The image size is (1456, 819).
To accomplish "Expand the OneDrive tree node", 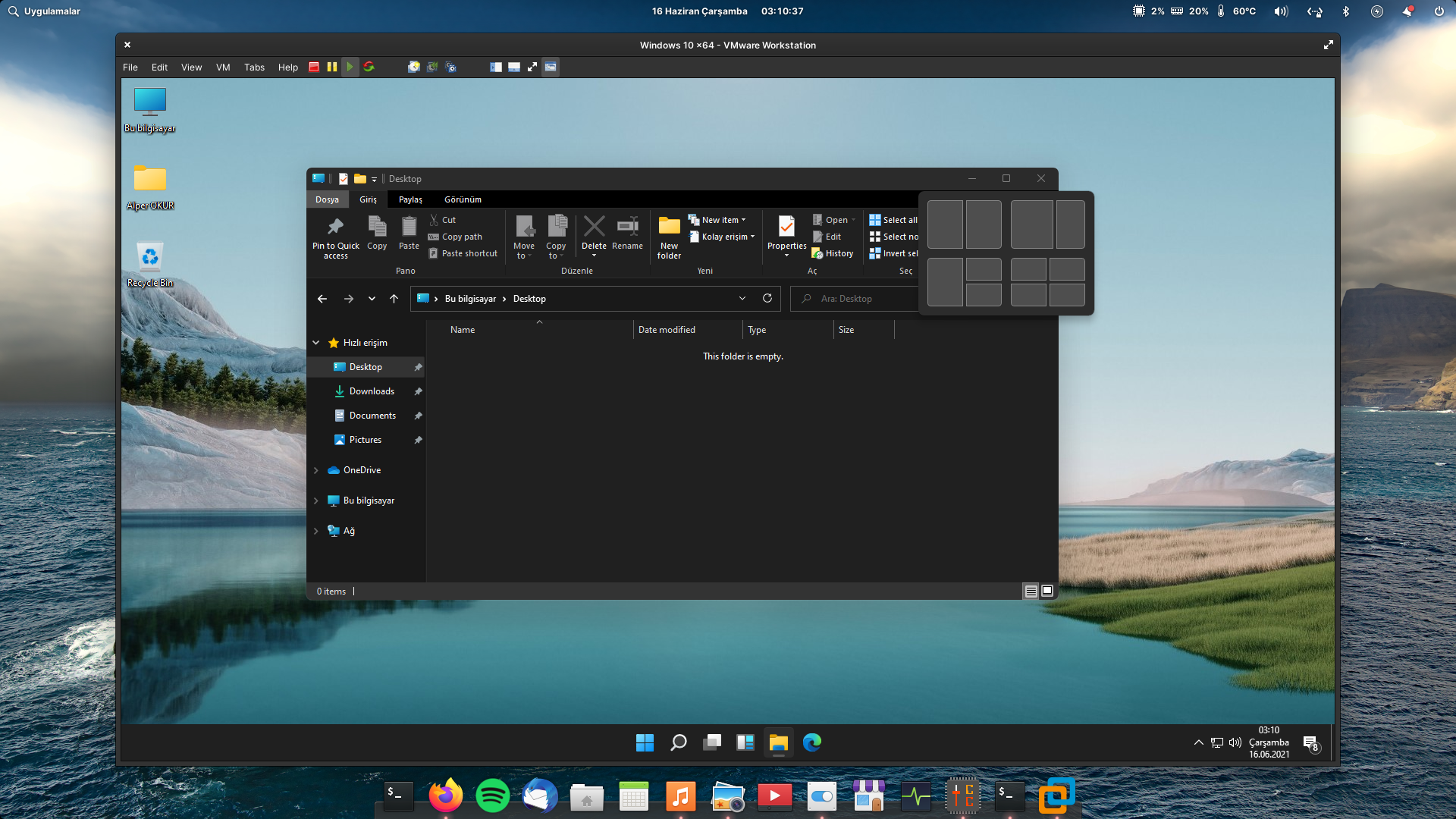I will click(316, 470).
